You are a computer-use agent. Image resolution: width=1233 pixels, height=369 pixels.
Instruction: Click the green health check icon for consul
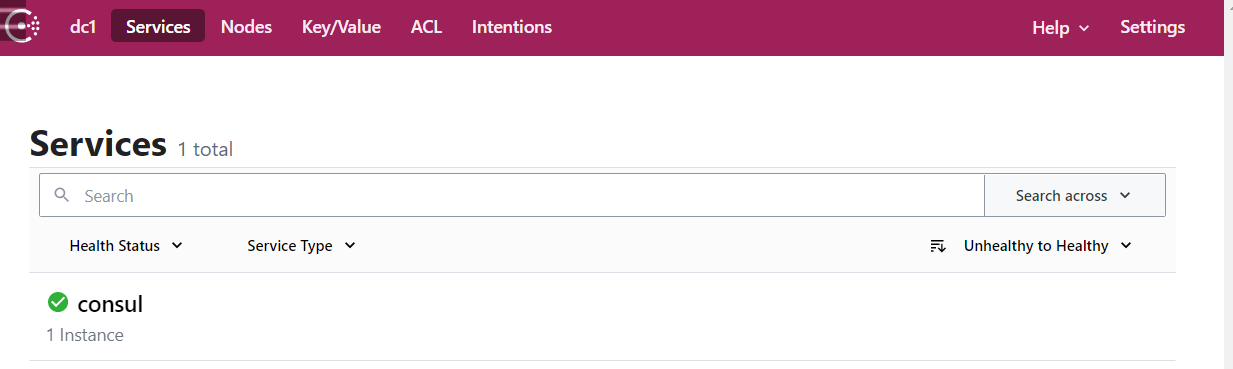tap(58, 302)
